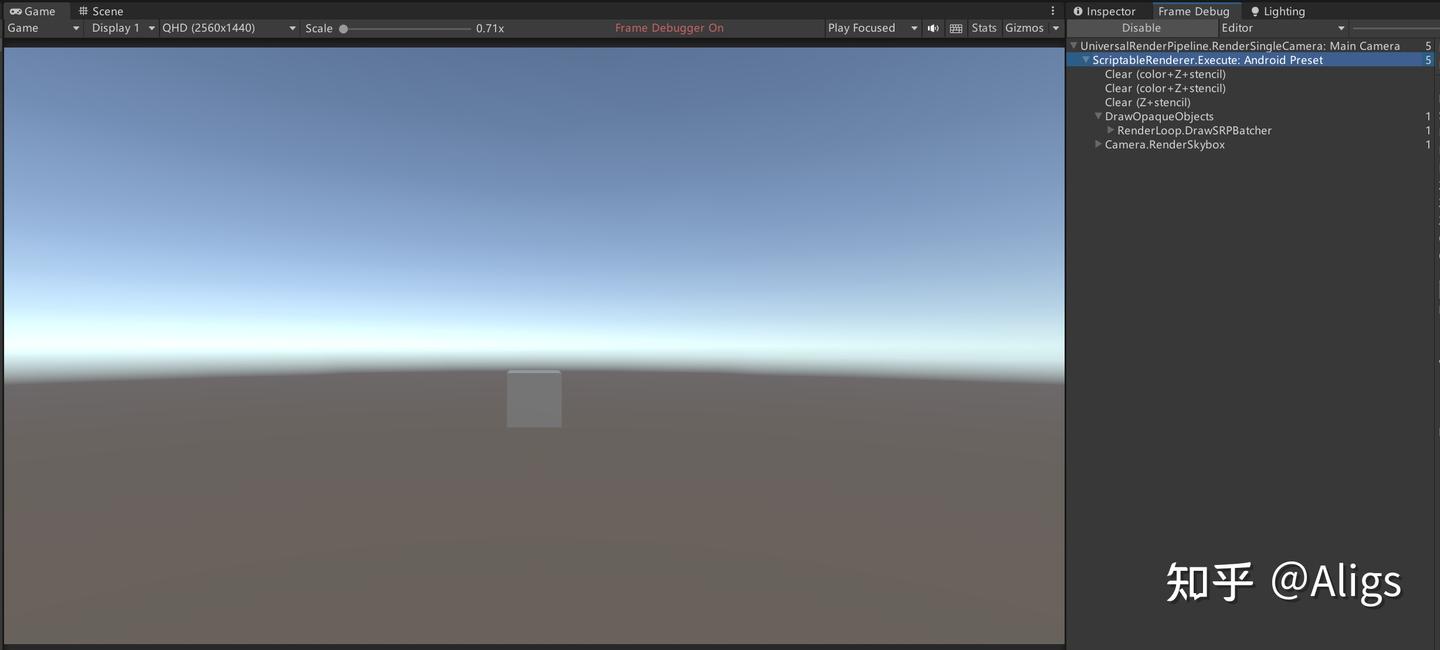Image resolution: width=1440 pixels, height=650 pixels.
Task: Open the QHD resolution dropdown
Action: pyautogui.click(x=228, y=28)
